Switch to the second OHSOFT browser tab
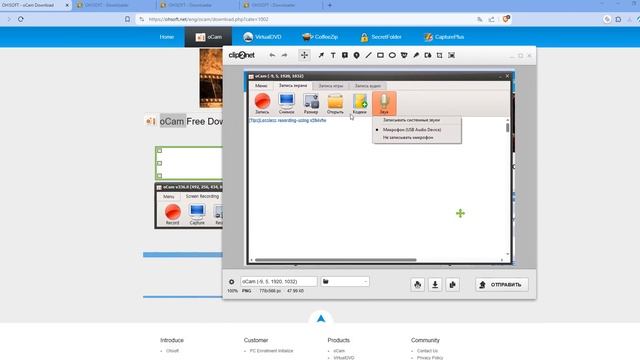 114,5
